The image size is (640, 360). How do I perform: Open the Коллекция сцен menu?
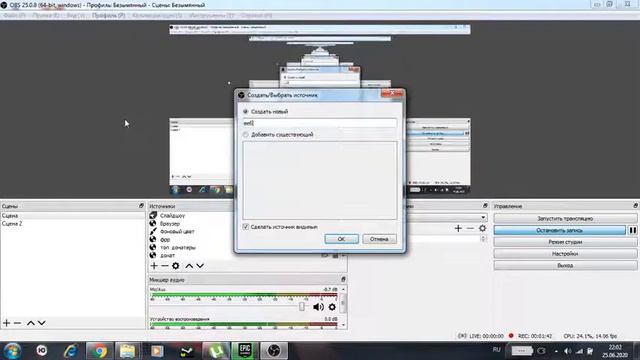coord(157,16)
